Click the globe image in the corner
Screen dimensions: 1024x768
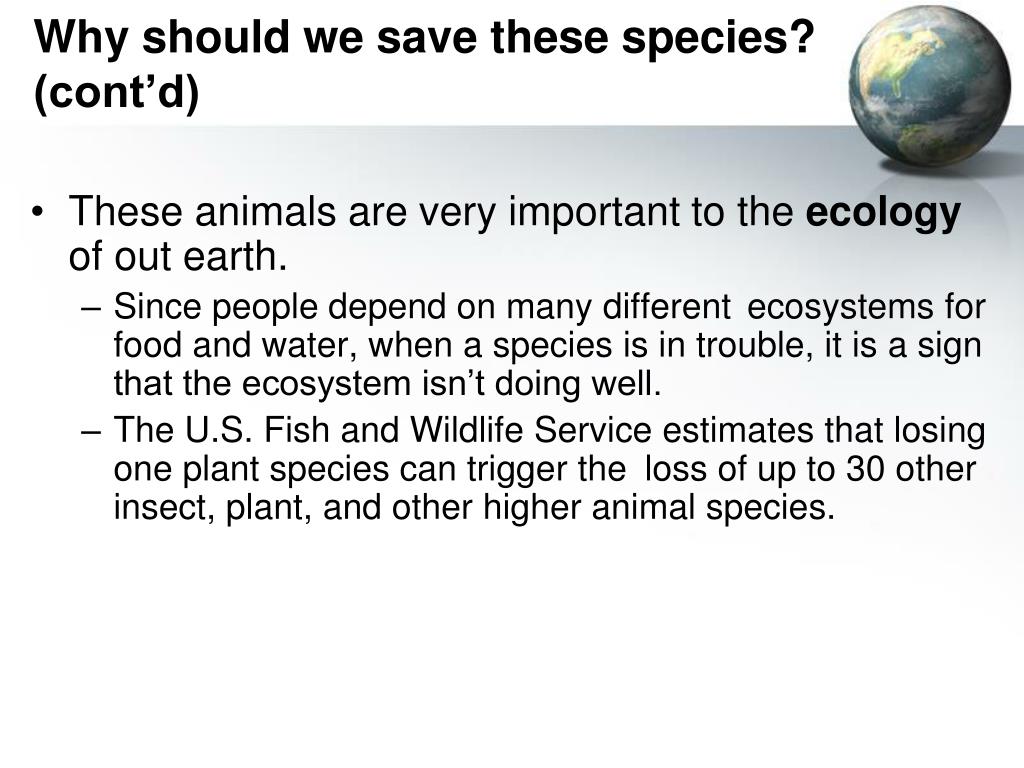coord(931,85)
